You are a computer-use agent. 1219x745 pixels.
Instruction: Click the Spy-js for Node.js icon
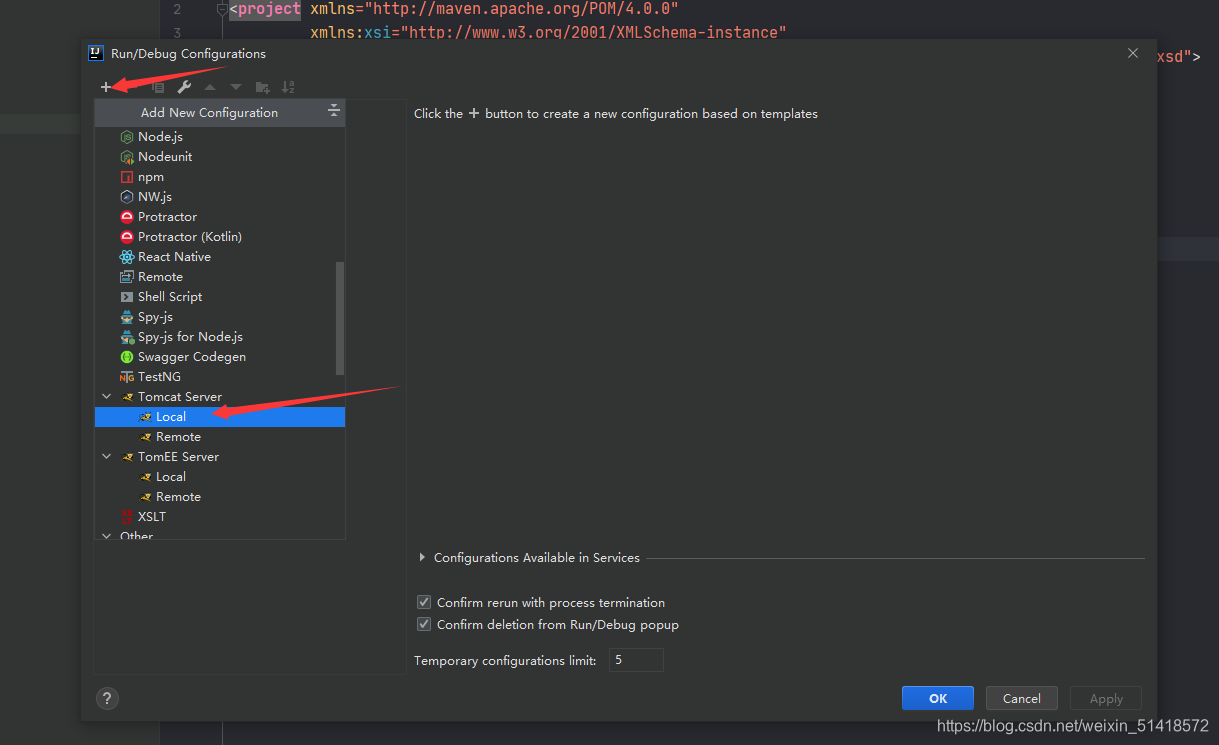(127, 337)
